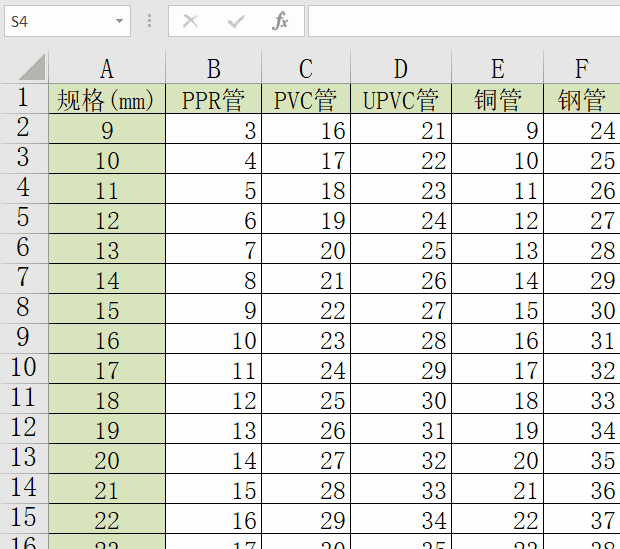Viewport: 620px width, 549px height.
Task: Click cell F13 with value 35
Action: point(582,459)
